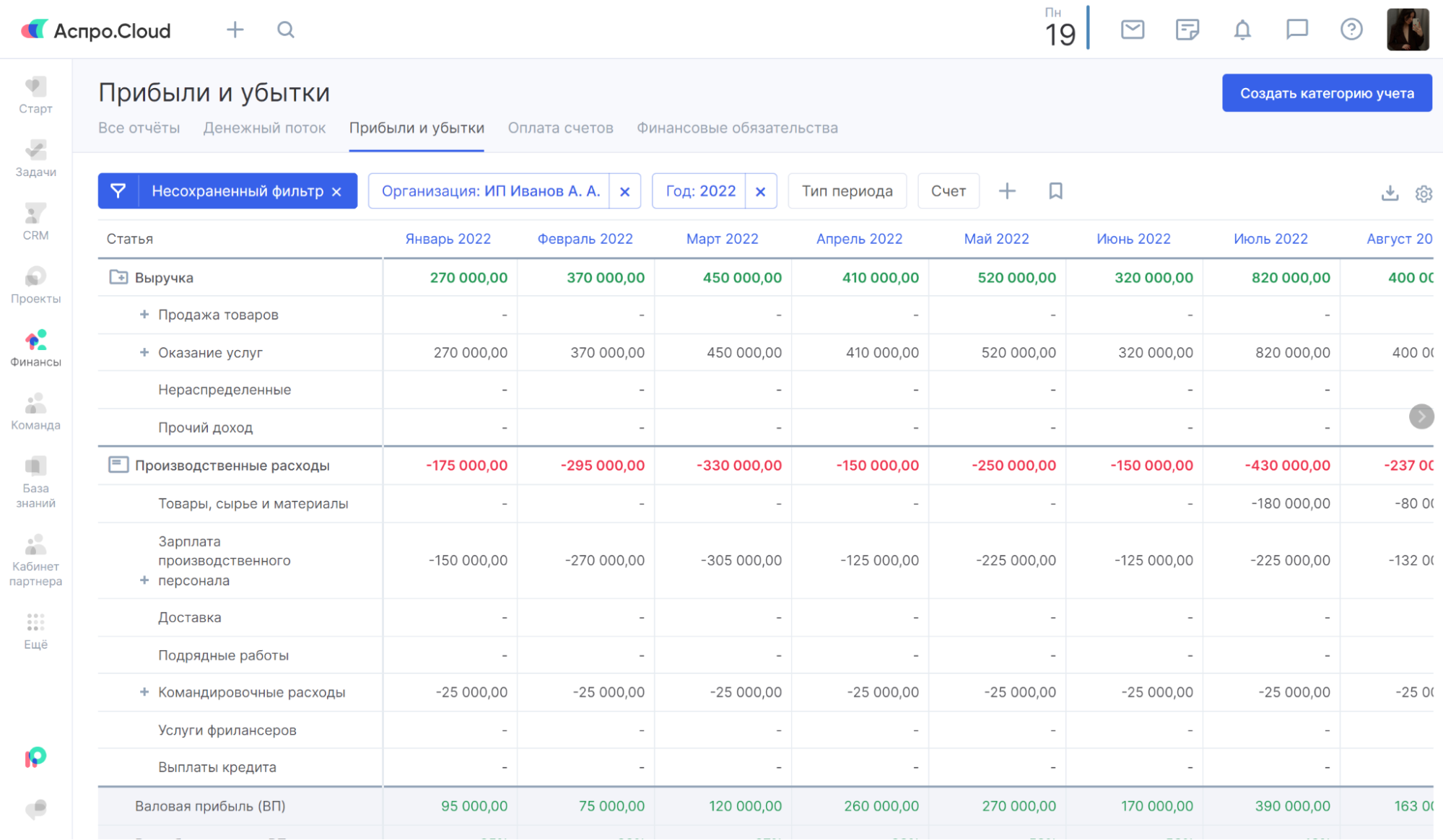This screenshot has height=840, width=1443.
Task: Expand Оказание услуг row
Action: click(144, 352)
